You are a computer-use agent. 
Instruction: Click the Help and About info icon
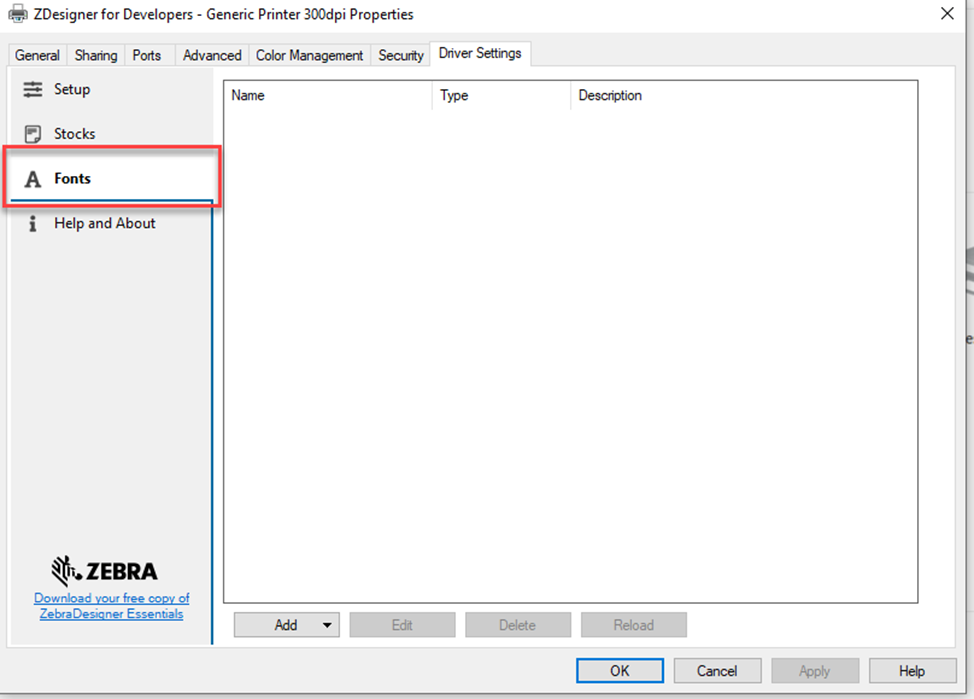(x=31, y=223)
